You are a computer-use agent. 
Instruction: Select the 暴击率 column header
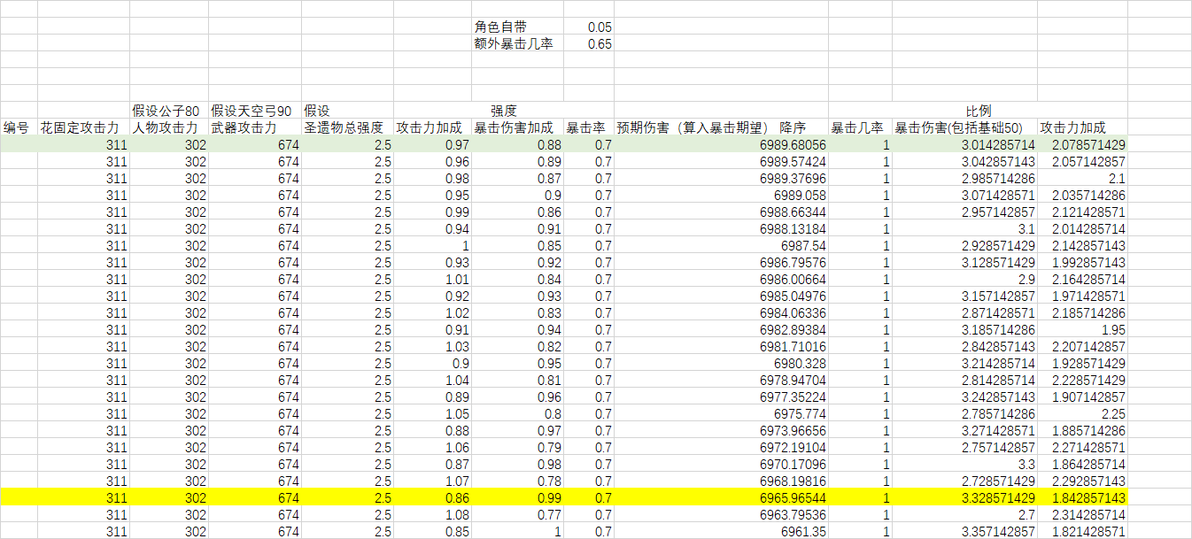click(x=588, y=128)
